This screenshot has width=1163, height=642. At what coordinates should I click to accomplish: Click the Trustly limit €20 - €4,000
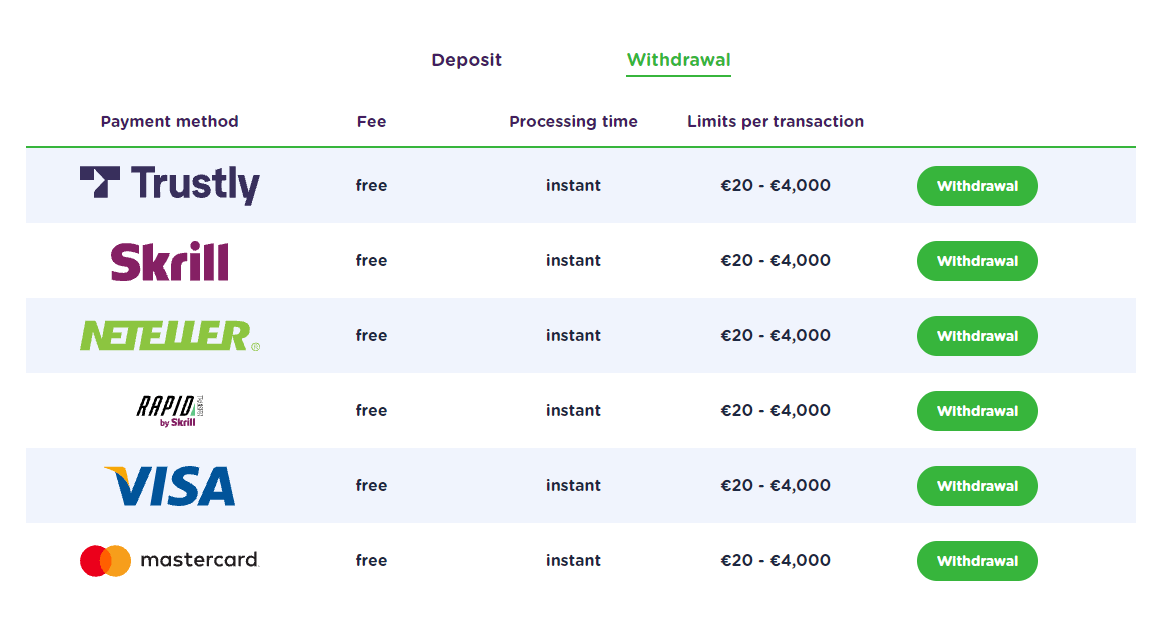tap(775, 185)
